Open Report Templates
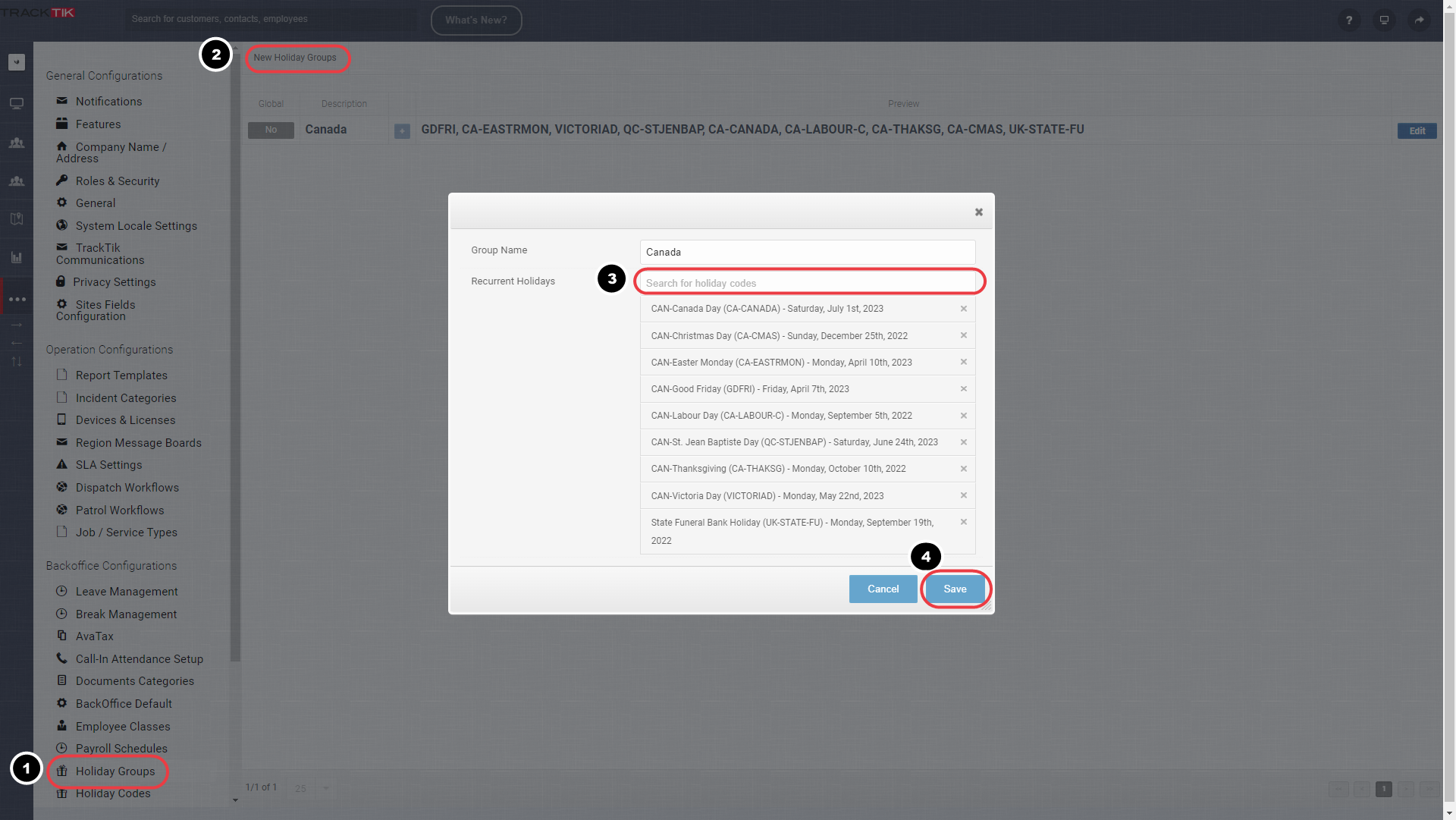Screen dimensions: 1456x820 [121, 375]
